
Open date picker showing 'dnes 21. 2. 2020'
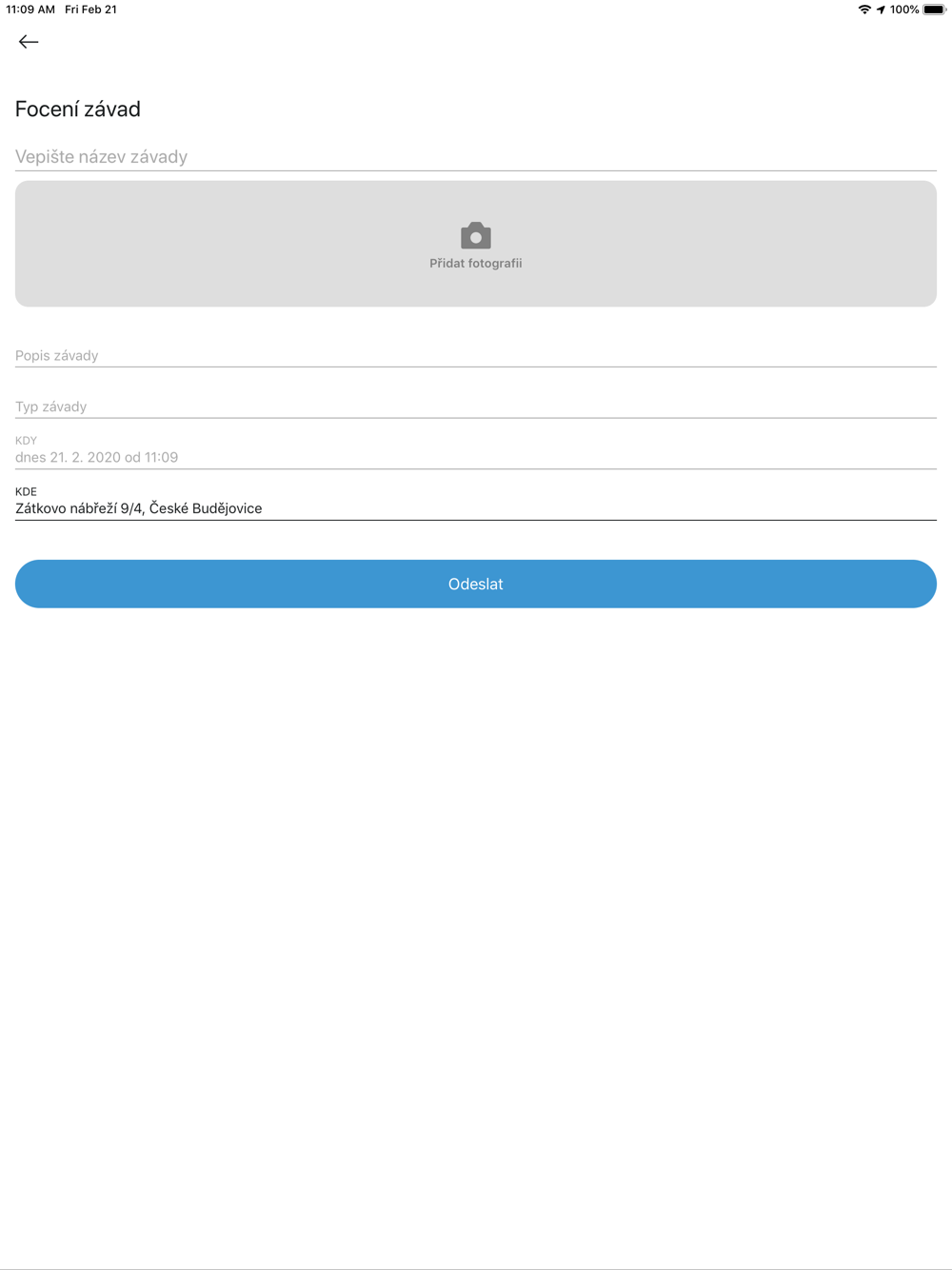[x=476, y=457]
